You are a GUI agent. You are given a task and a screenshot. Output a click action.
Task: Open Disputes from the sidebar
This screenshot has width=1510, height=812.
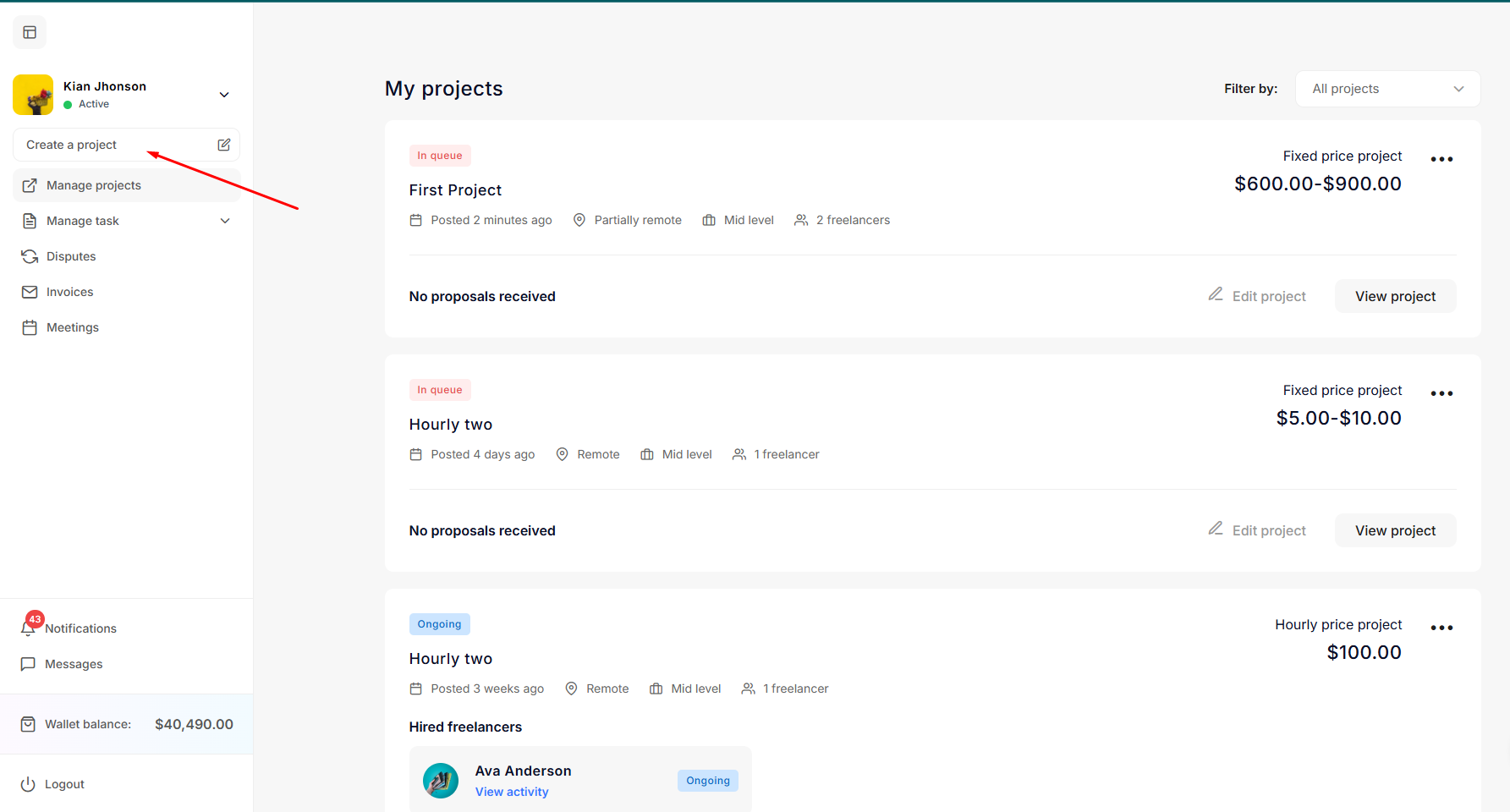point(71,256)
